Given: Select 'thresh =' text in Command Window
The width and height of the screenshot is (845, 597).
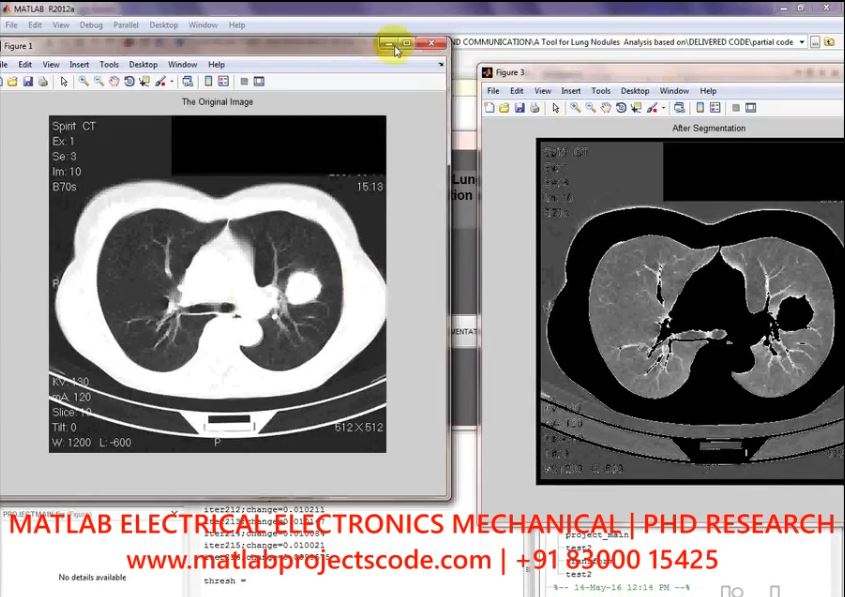Looking at the screenshot, I should [225, 581].
